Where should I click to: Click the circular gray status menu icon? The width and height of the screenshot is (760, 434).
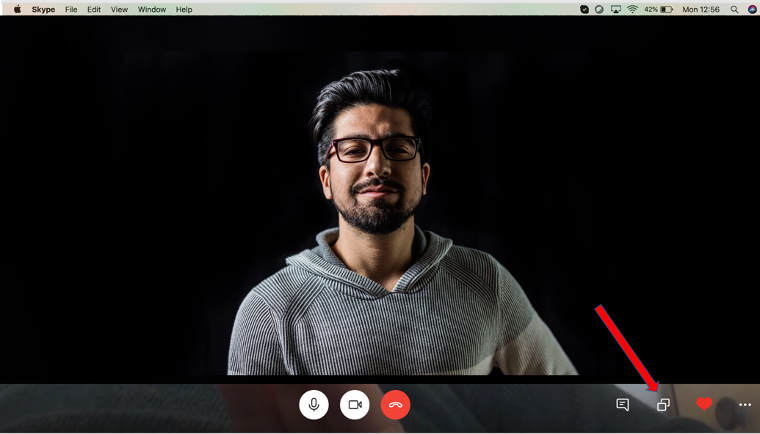click(600, 9)
